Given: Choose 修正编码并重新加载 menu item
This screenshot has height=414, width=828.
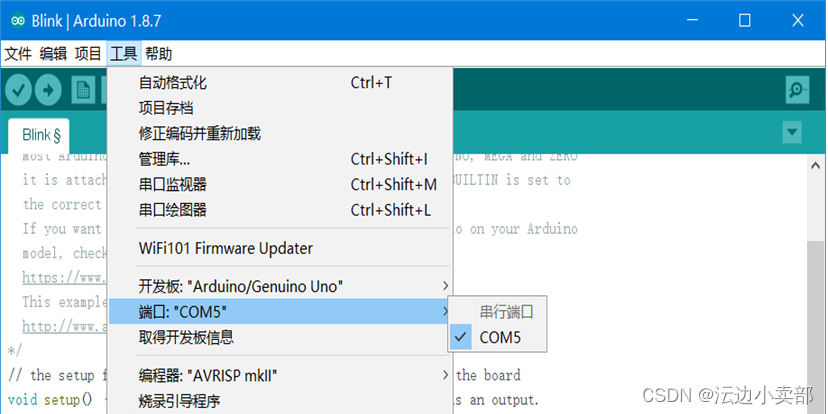Looking at the screenshot, I should pos(280,134).
